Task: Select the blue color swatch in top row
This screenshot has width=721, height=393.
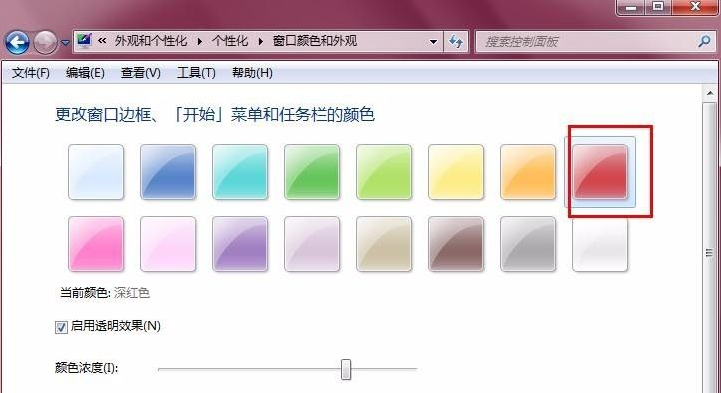Action: coord(168,172)
